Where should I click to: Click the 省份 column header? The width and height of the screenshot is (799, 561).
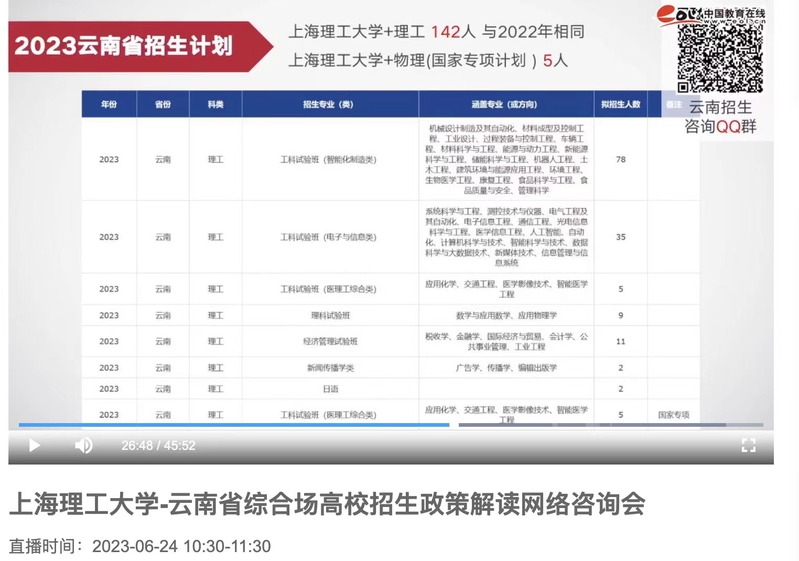tap(163, 104)
